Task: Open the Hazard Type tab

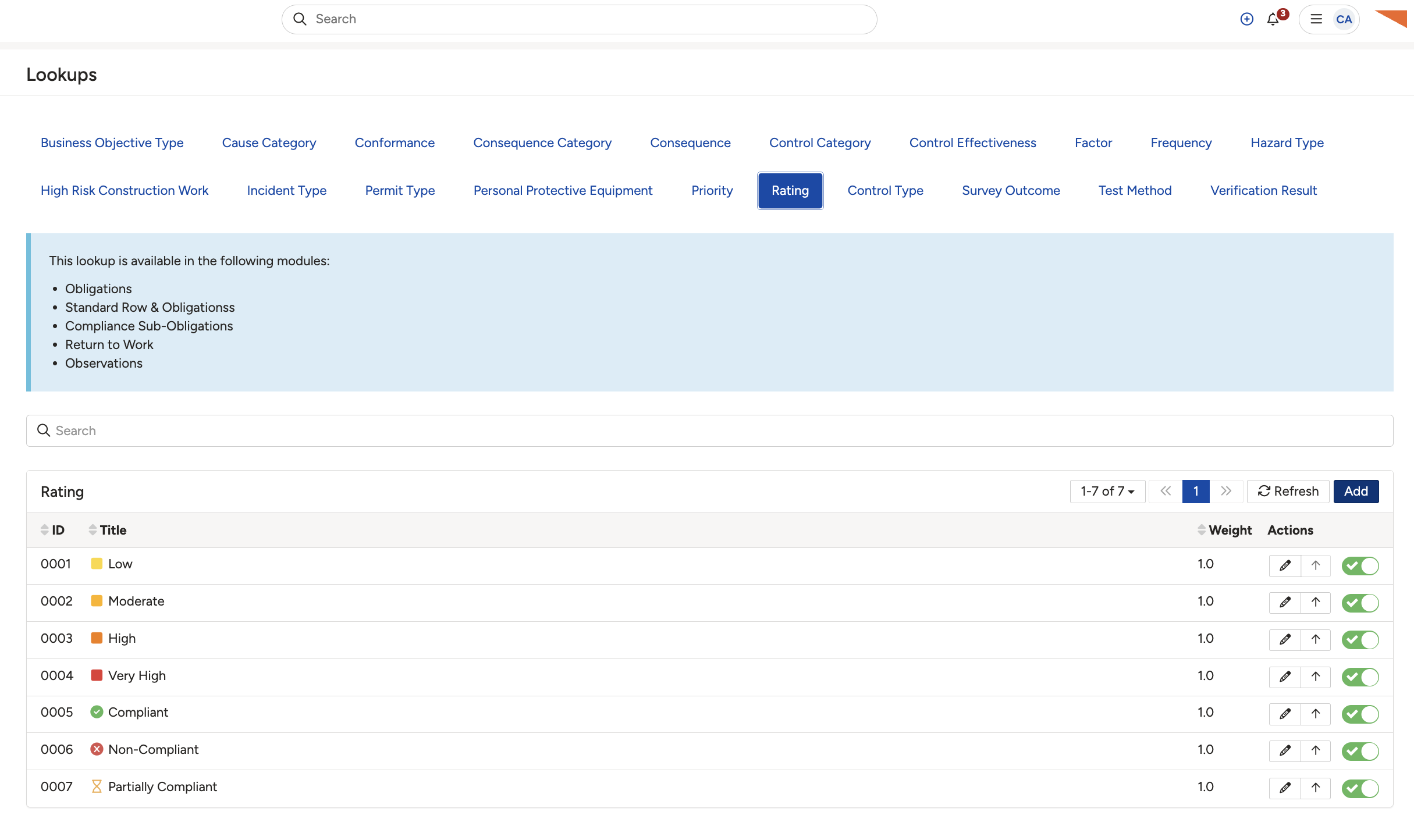Action: (x=1287, y=143)
